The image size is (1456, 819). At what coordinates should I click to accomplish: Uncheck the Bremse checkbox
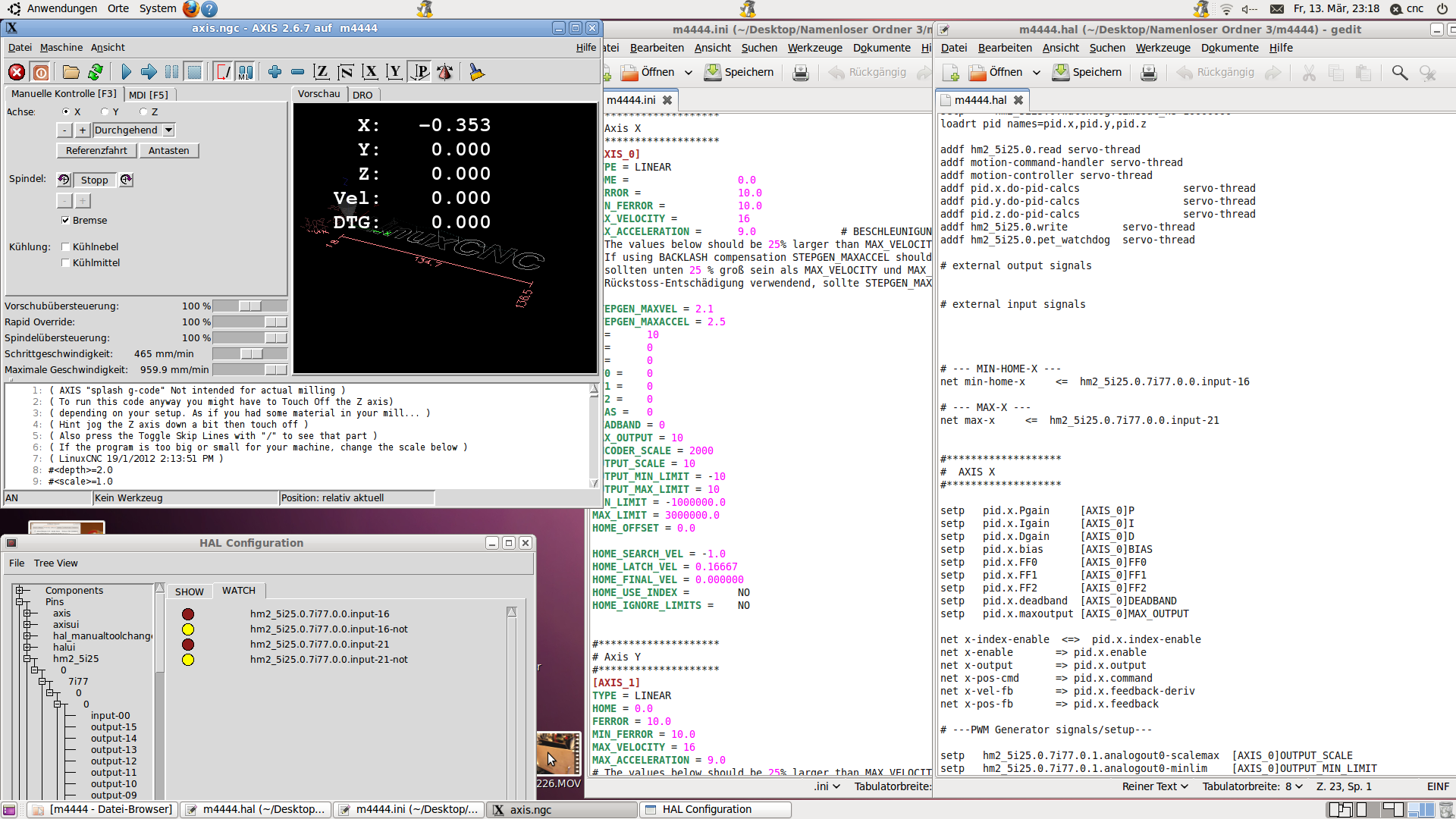coord(65,221)
